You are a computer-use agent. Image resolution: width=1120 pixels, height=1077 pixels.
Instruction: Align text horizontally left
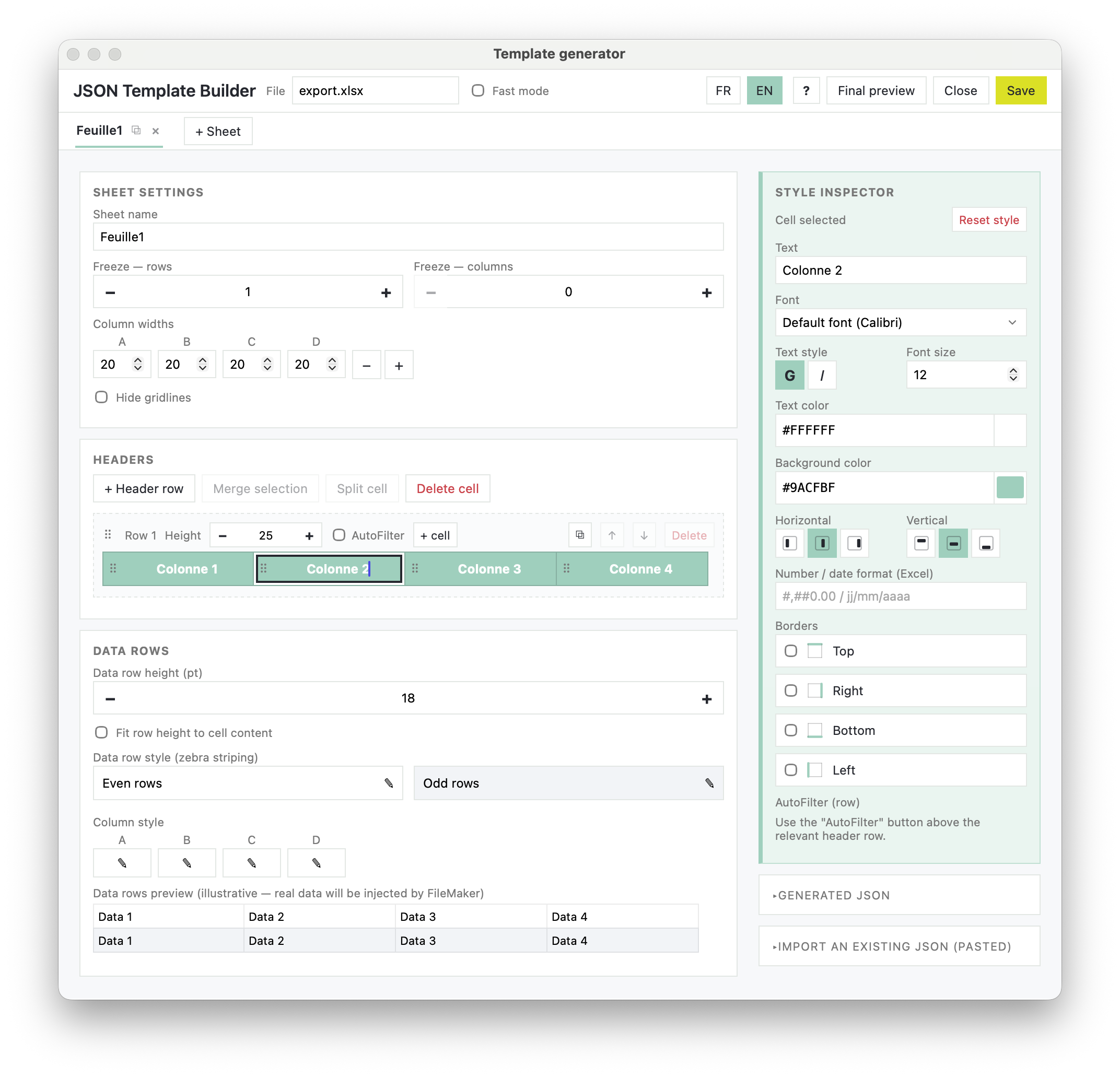click(x=790, y=543)
